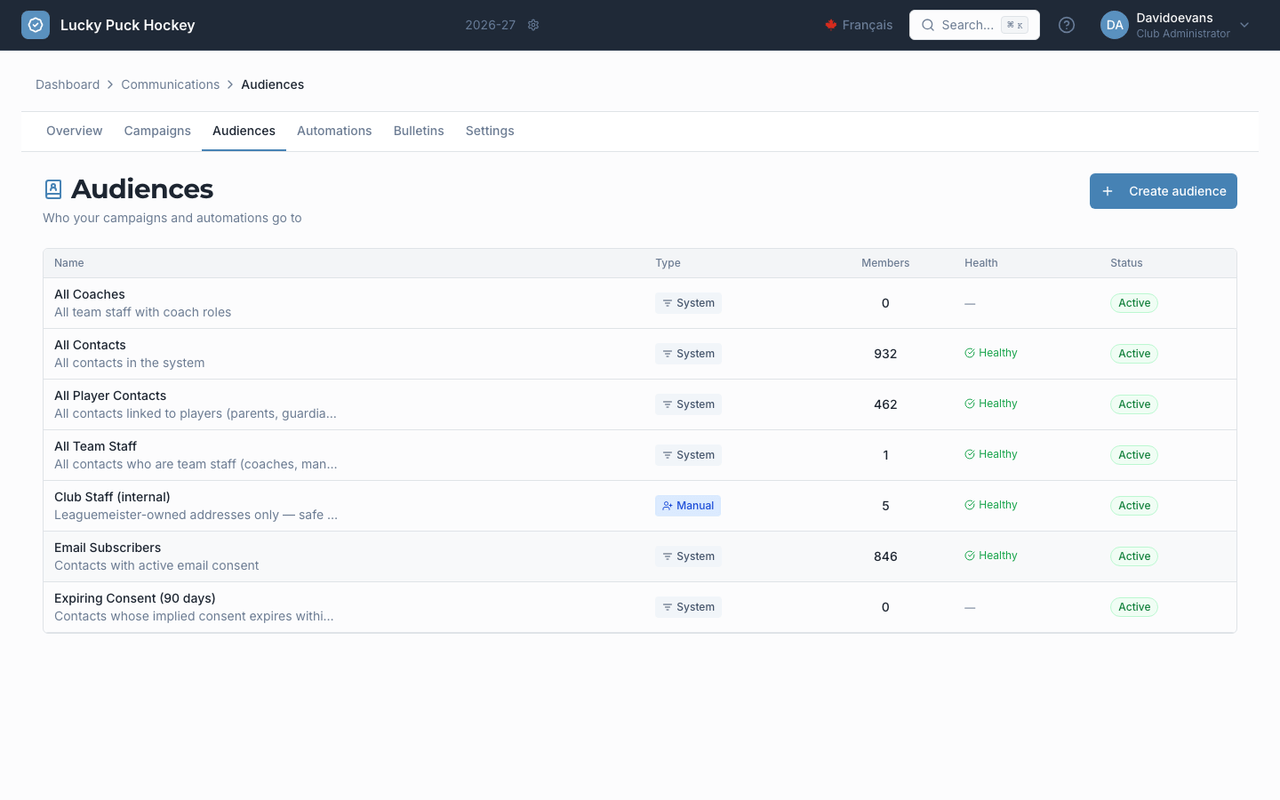Click the plus icon in Create audience

tap(1107, 191)
